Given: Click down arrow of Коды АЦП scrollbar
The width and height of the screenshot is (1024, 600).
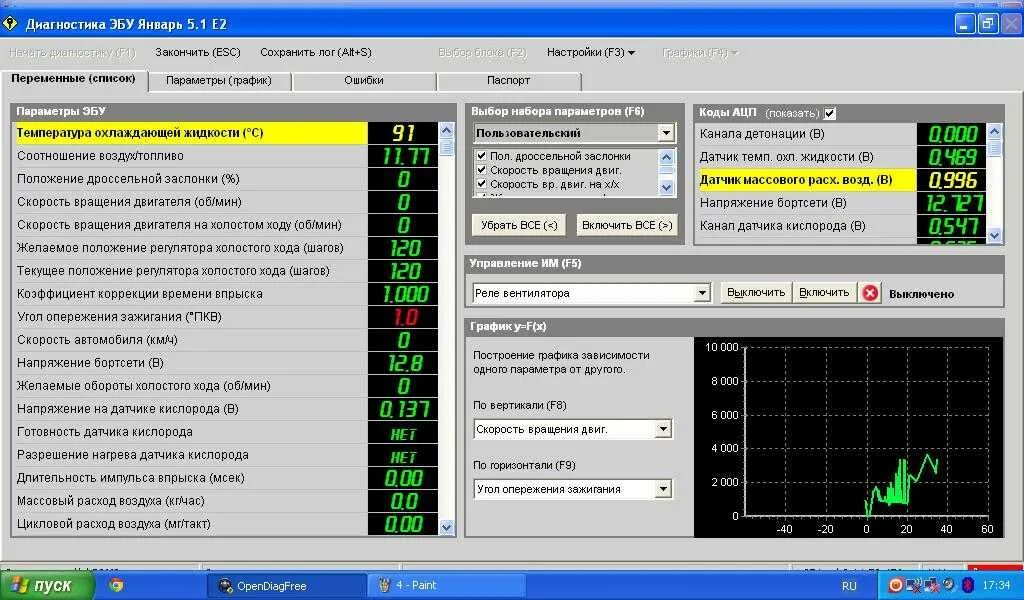Looking at the screenshot, I should [995, 236].
